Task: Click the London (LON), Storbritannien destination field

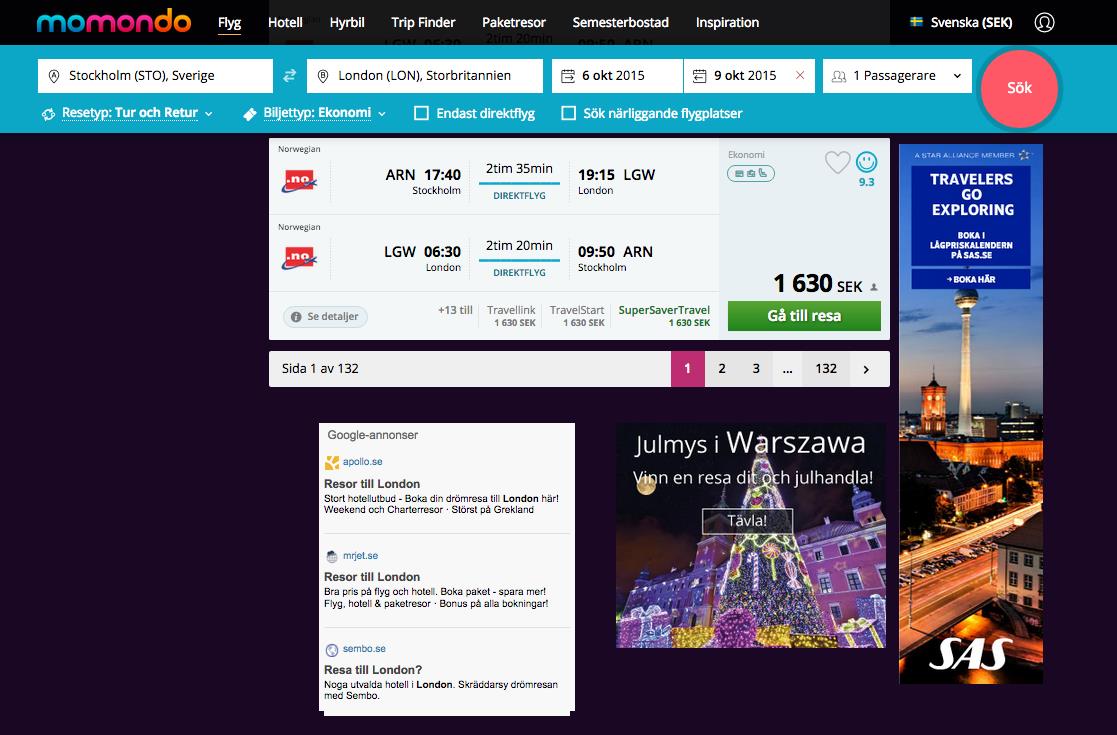Action: point(425,75)
